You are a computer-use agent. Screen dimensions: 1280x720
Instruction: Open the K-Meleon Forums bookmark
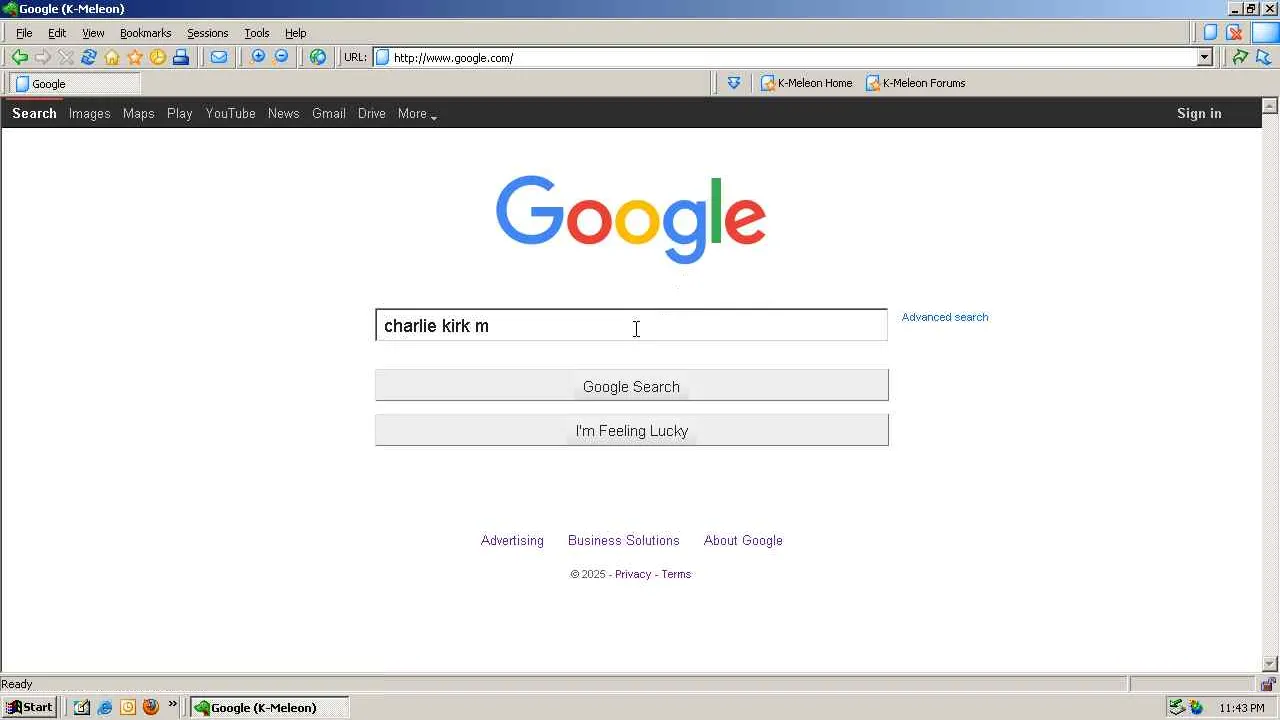coord(915,83)
